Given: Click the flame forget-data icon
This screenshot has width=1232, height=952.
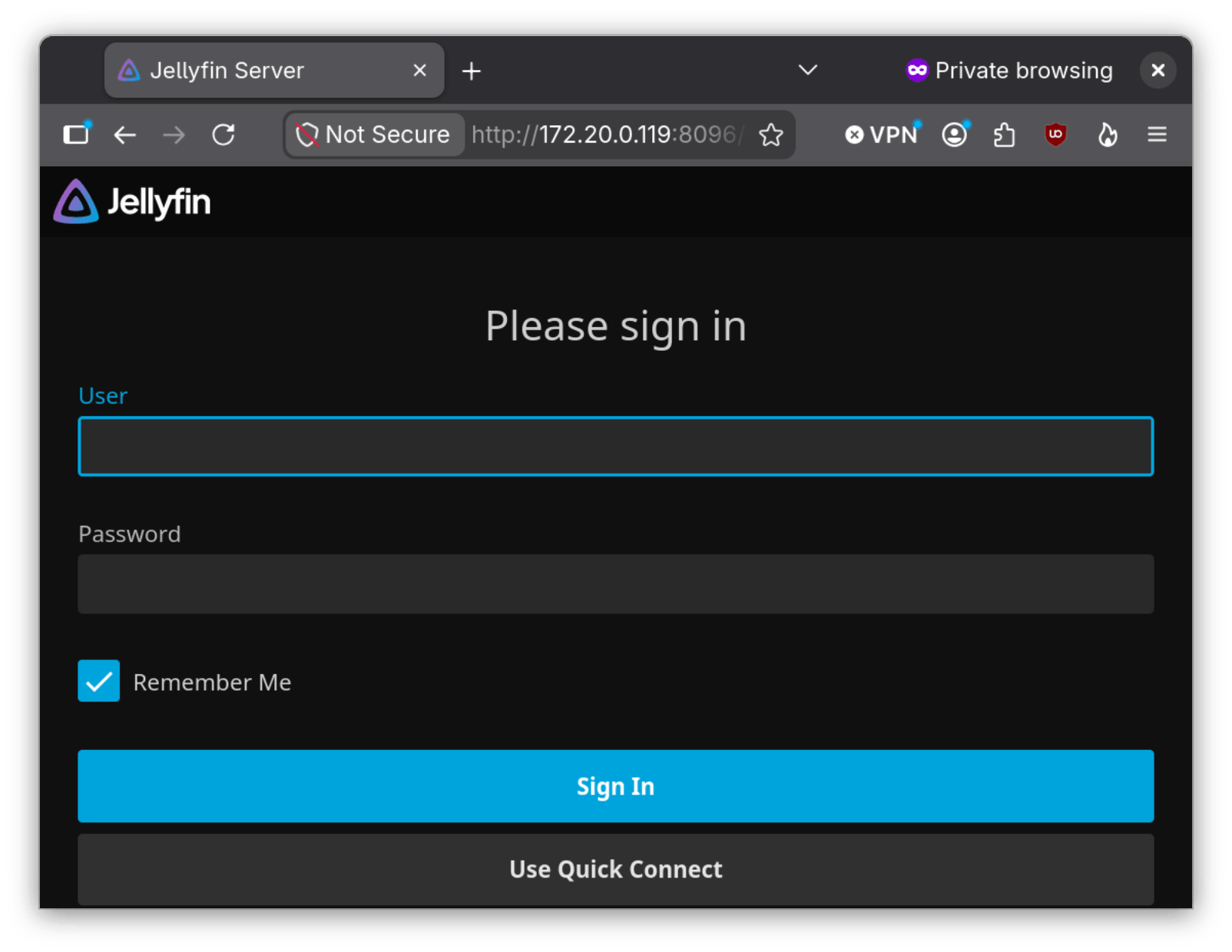Looking at the screenshot, I should (1108, 135).
